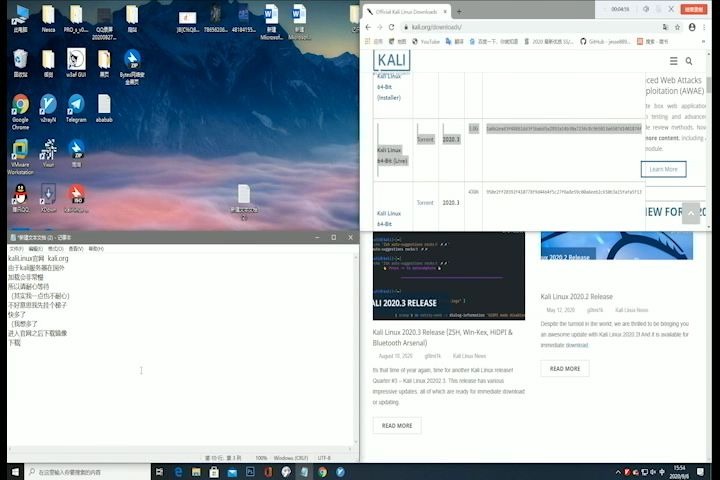Select the Nesca folder on desktop
This screenshot has height=480, width=720.
pyautogui.click(x=48, y=19)
